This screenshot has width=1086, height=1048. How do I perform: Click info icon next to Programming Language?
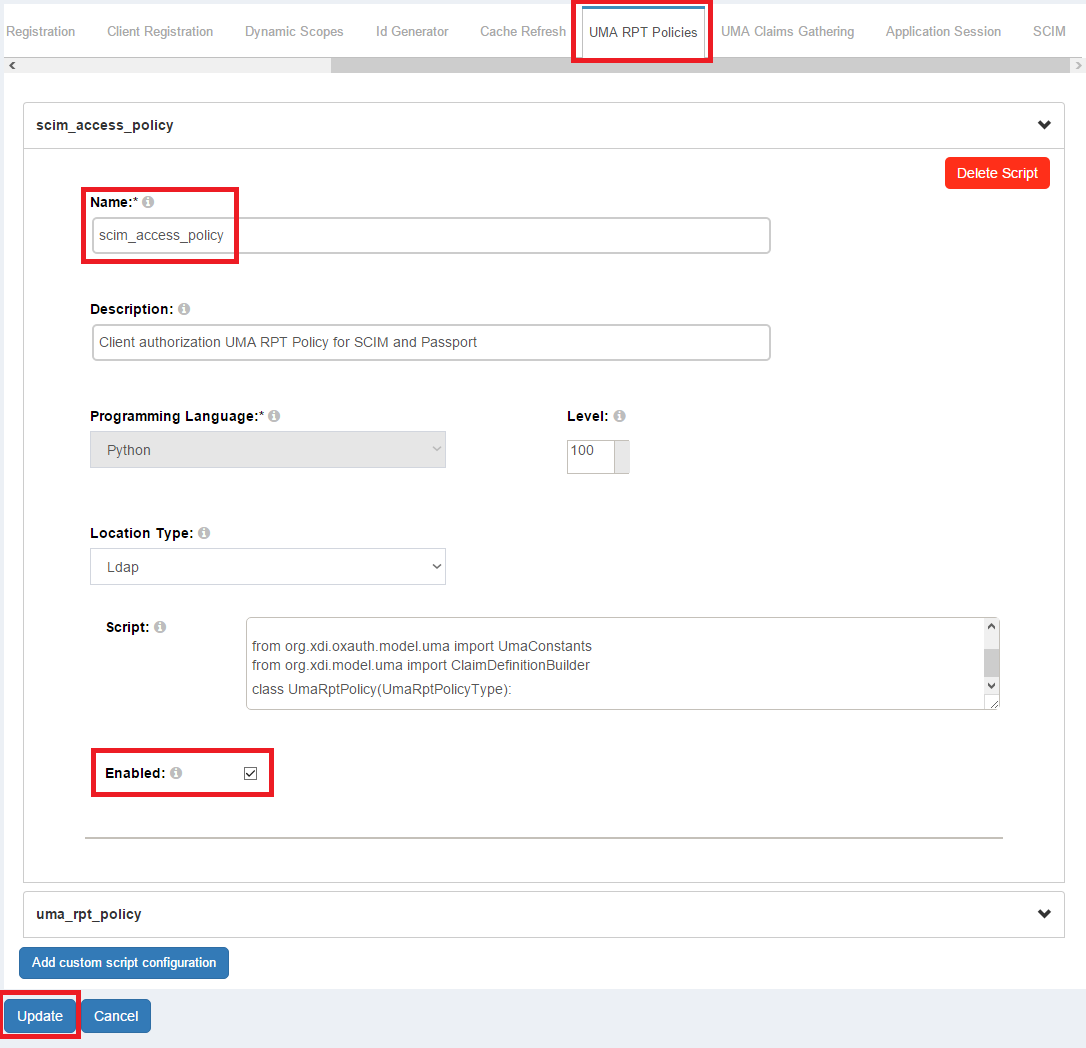coord(274,416)
